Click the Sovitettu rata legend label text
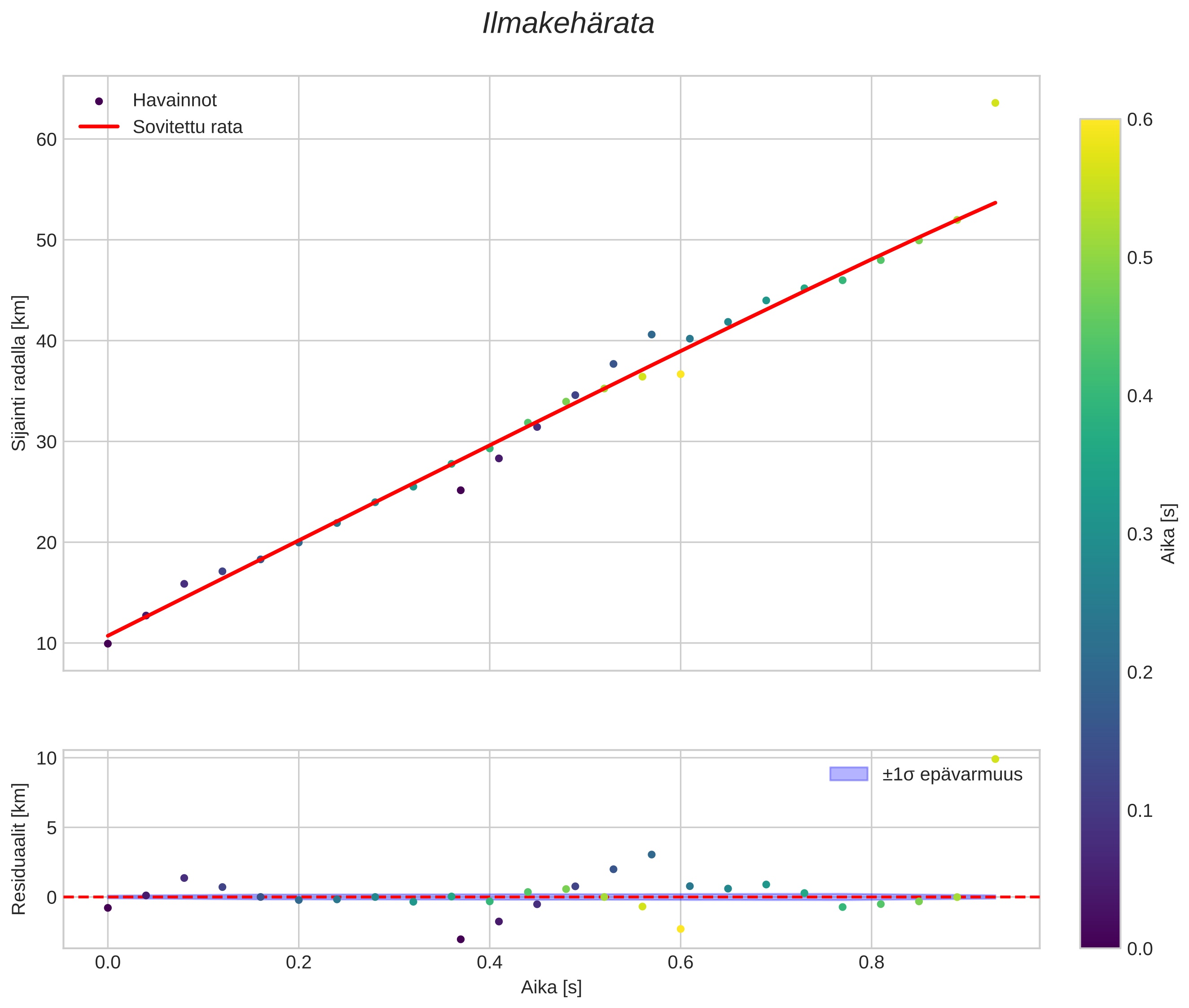Image resolution: width=1189 pixels, height=1008 pixels. coord(188,127)
